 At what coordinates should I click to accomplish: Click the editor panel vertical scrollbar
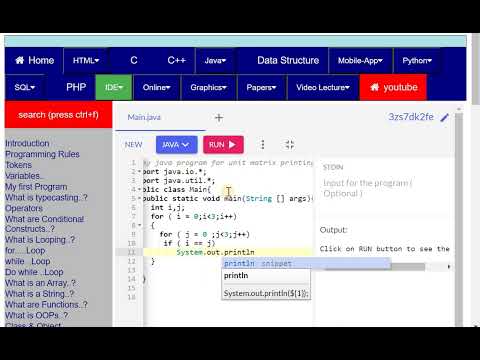point(459,218)
